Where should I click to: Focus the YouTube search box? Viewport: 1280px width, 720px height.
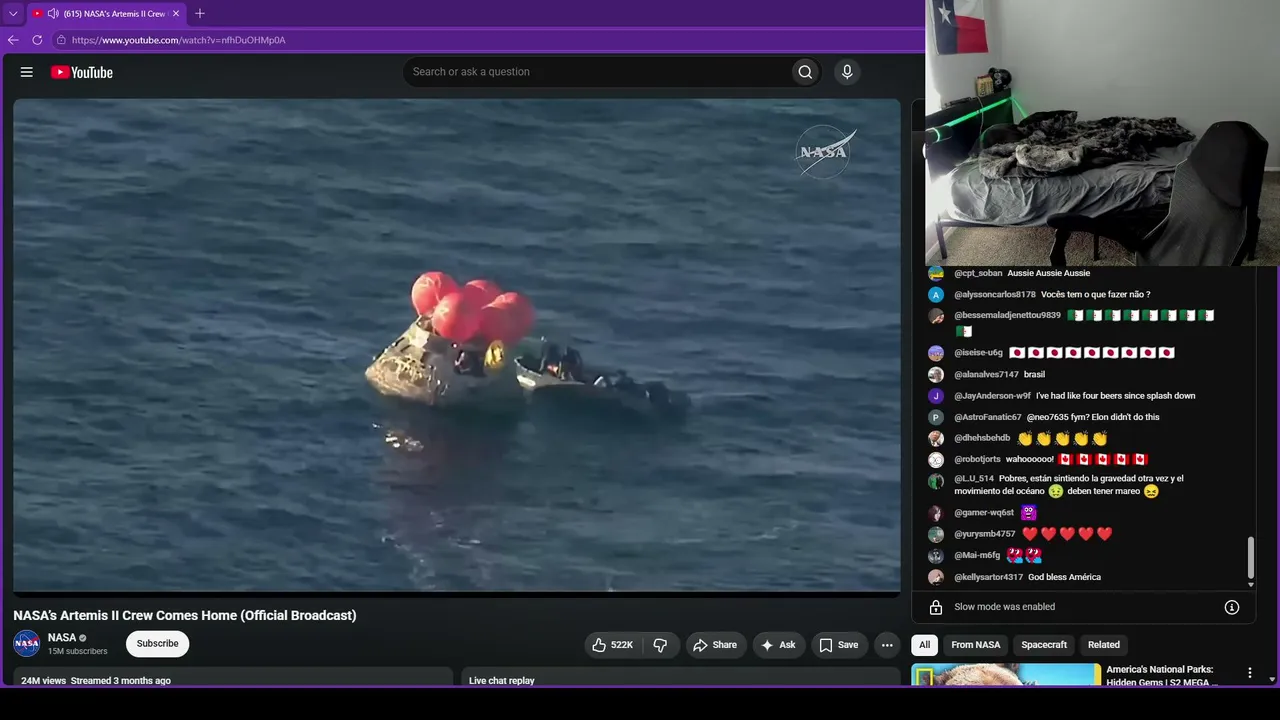pos(597,72)
